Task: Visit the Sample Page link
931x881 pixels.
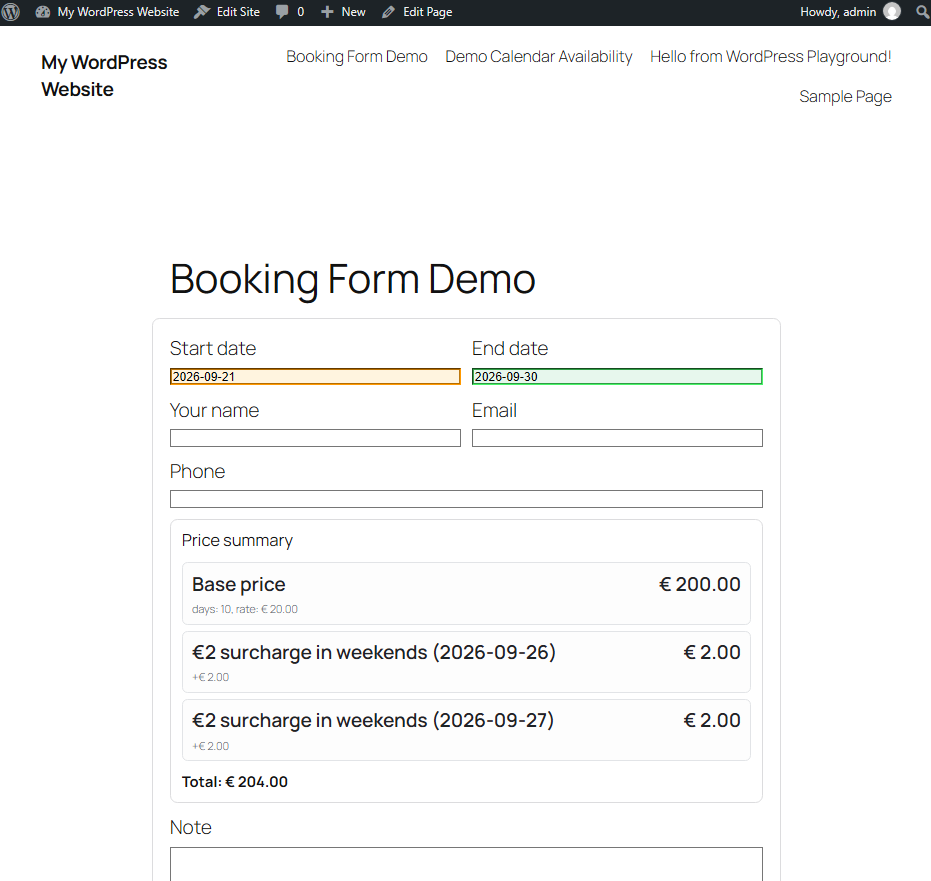Action: coord(846,96)
